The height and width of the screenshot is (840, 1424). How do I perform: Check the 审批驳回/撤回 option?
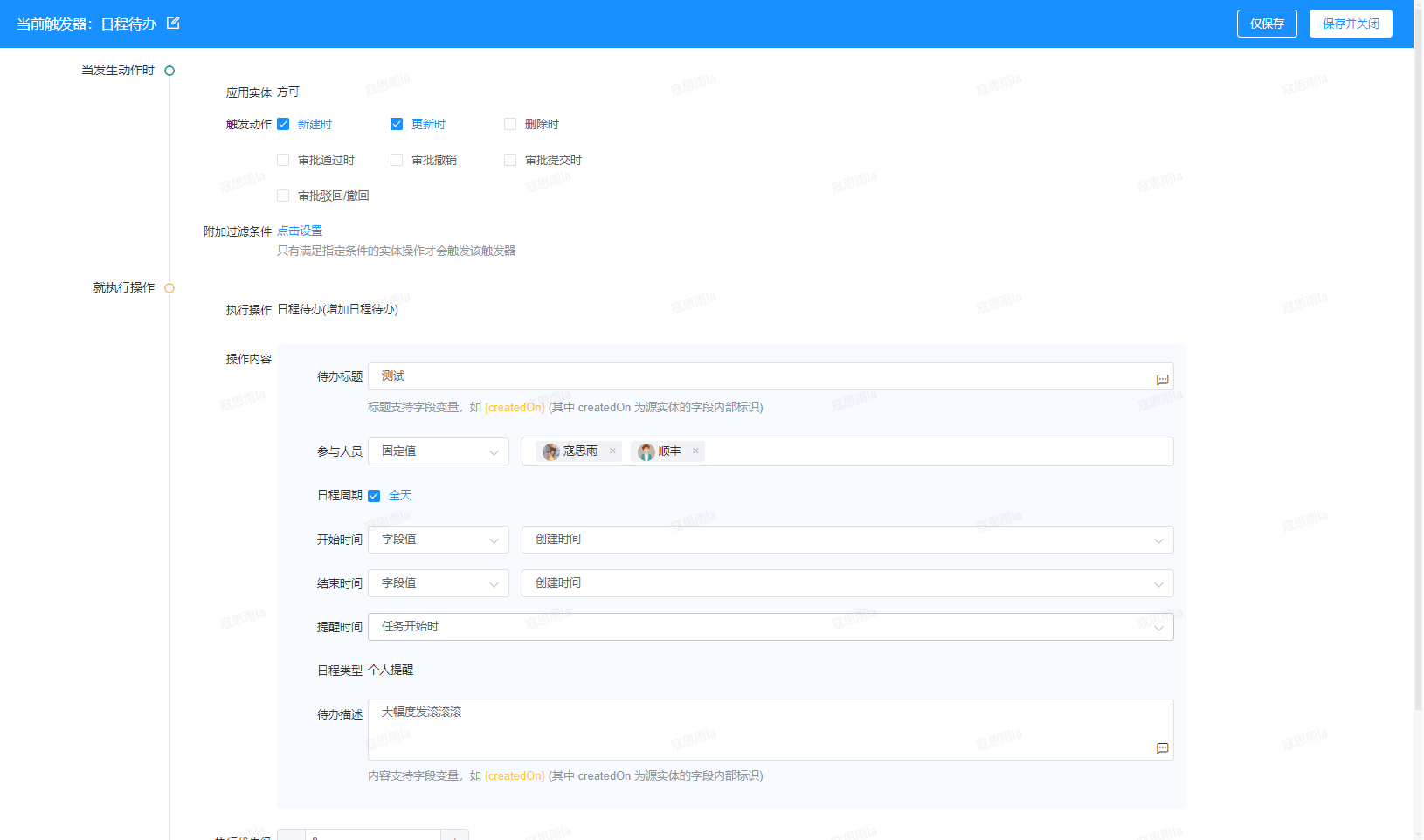pos(283,196)
